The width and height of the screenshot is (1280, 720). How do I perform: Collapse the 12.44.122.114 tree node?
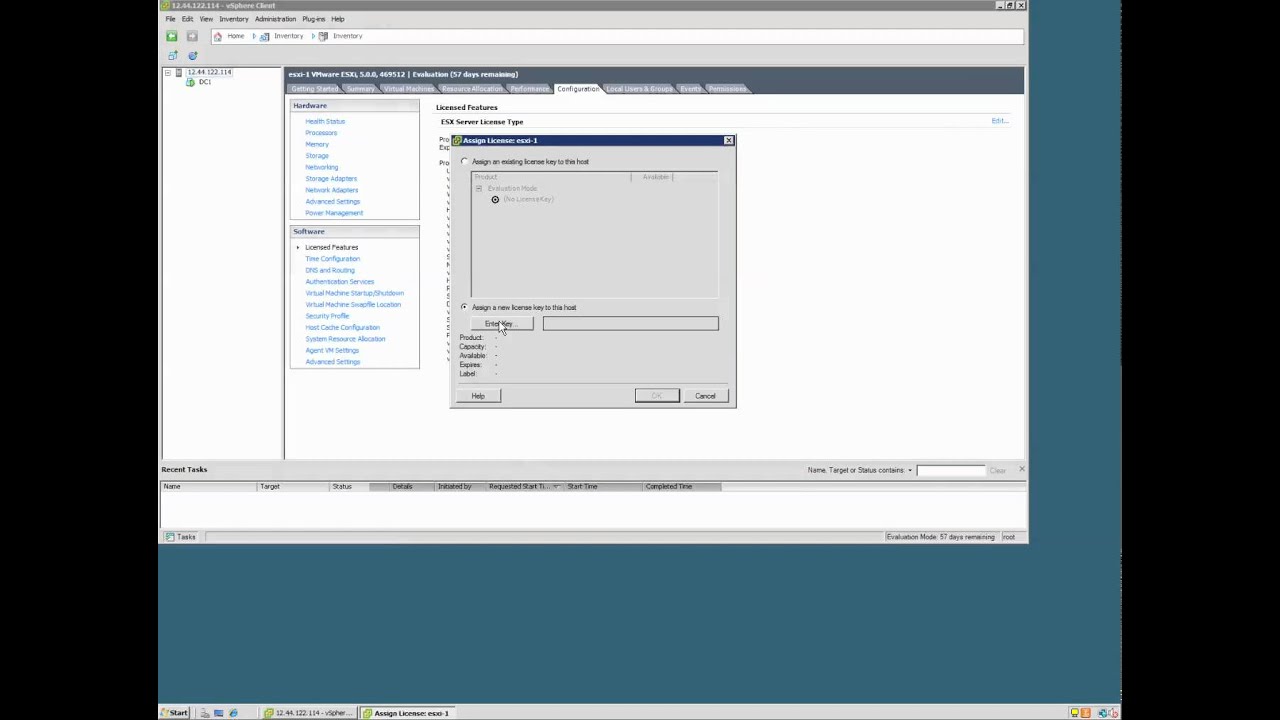(x=167, y=72)
